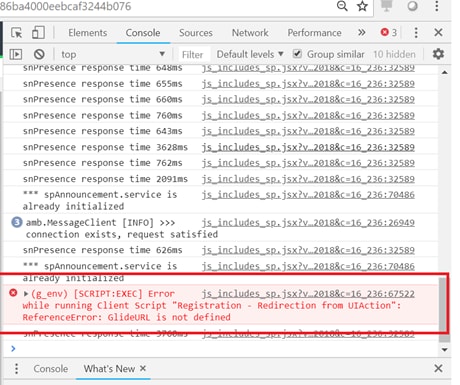Image resolution: width=460 pixels, height=385 pixels.
Task: Close the What's New tab
Action: click(143, 368)
